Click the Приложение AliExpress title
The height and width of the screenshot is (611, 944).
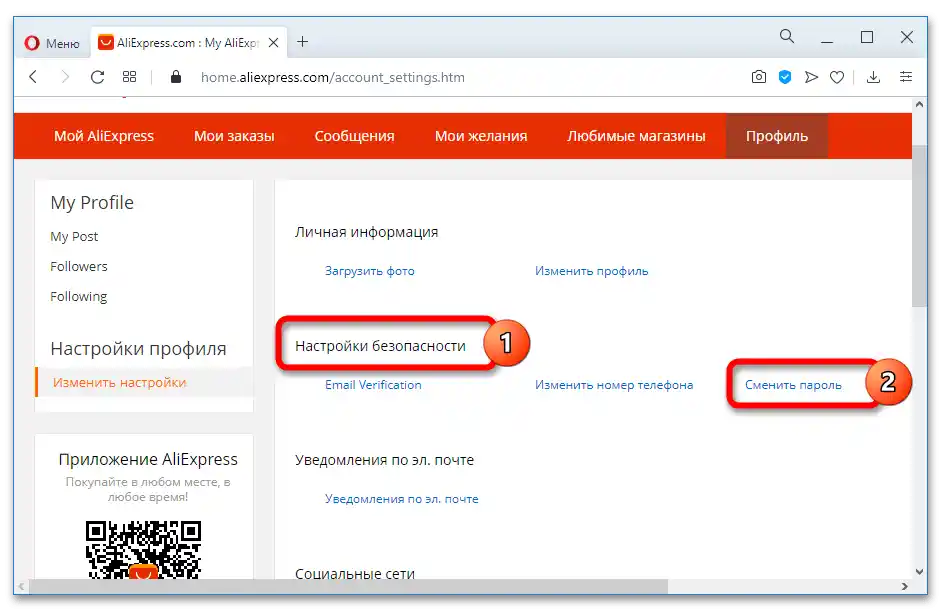click(x=148, y=459)
